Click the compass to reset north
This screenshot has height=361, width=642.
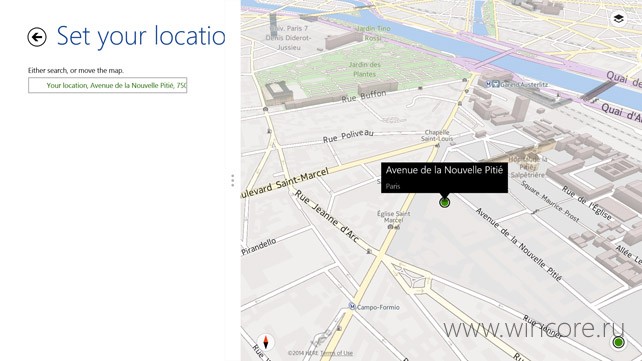[x=266, y=342]
